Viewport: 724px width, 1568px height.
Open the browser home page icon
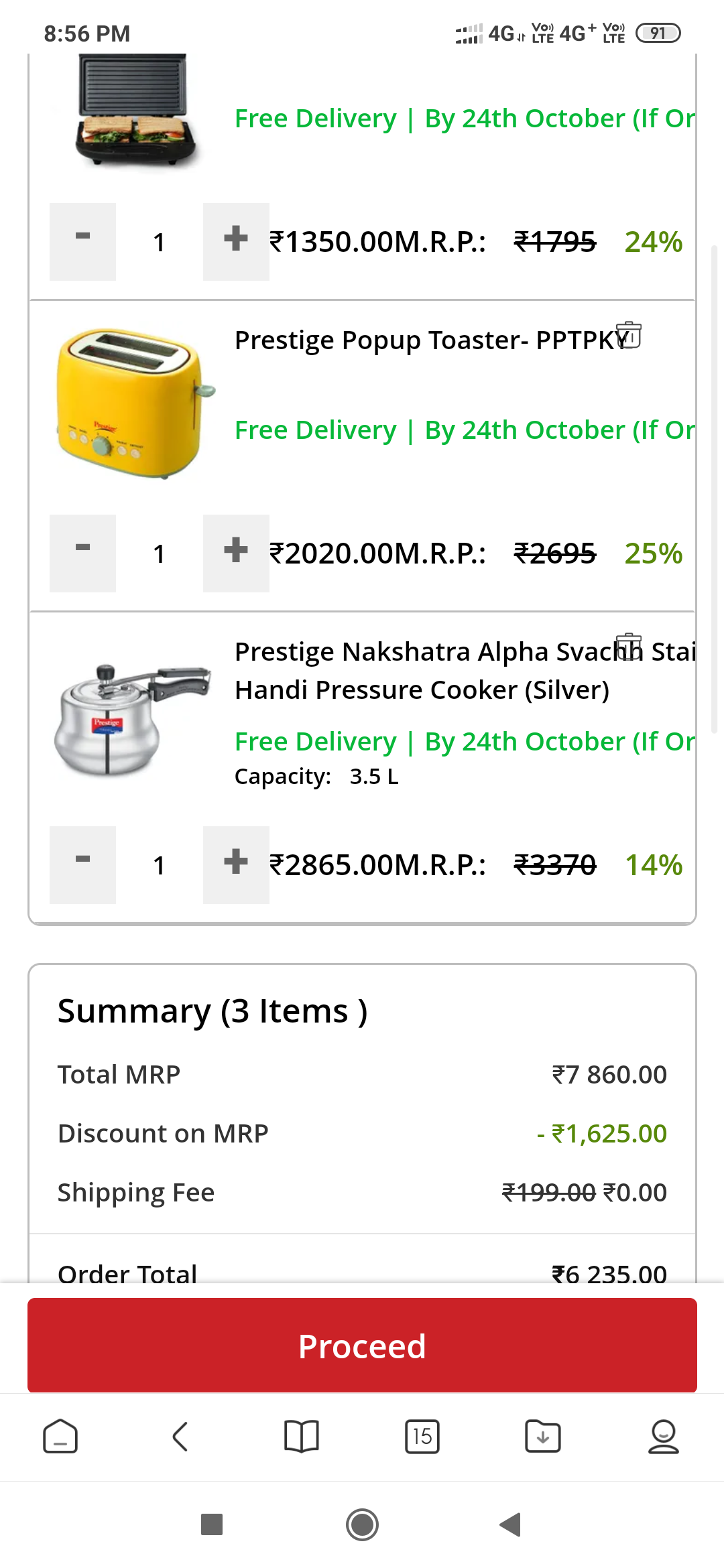(x=60, y=1437)
